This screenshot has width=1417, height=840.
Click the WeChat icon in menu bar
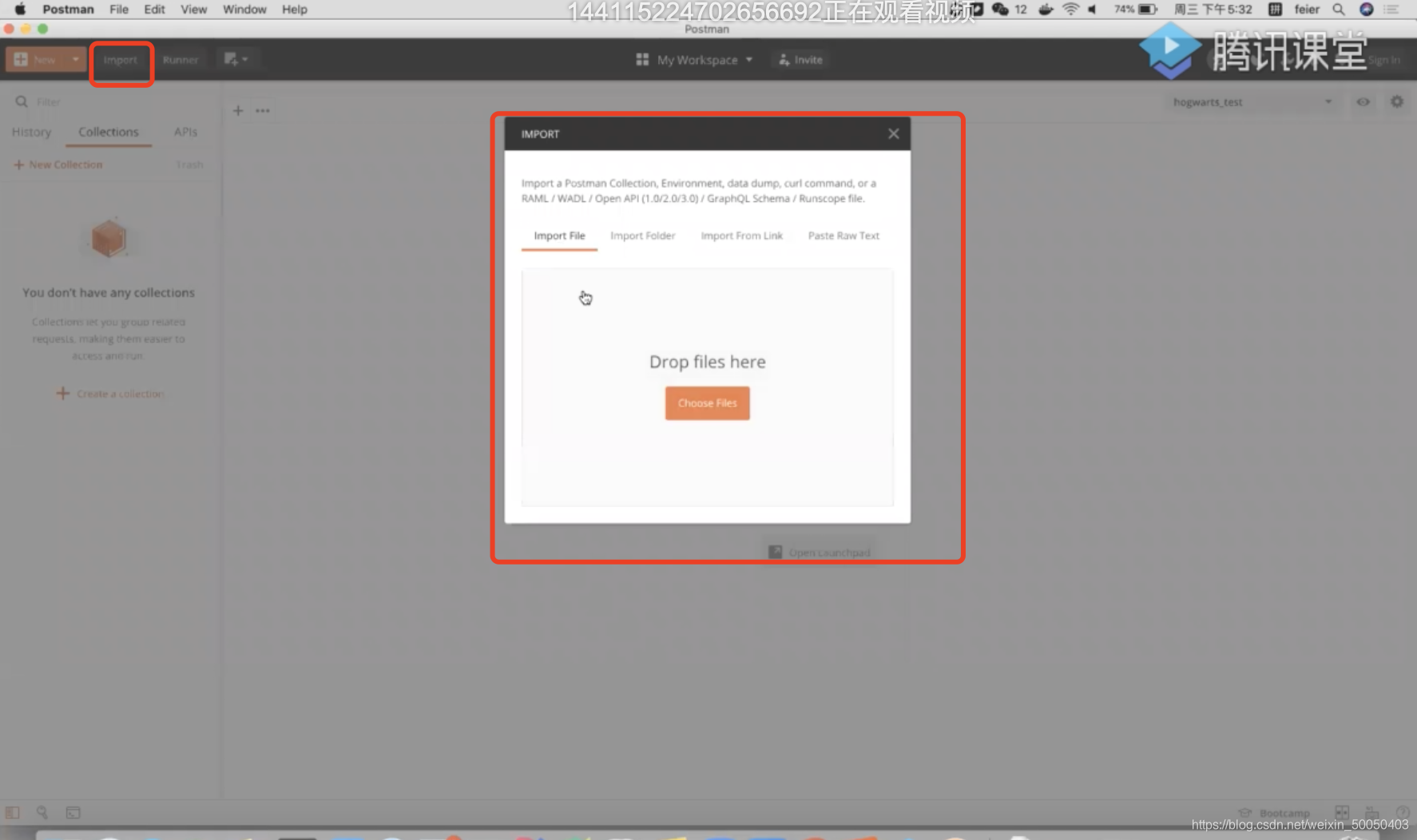[x=1000, y=10]
